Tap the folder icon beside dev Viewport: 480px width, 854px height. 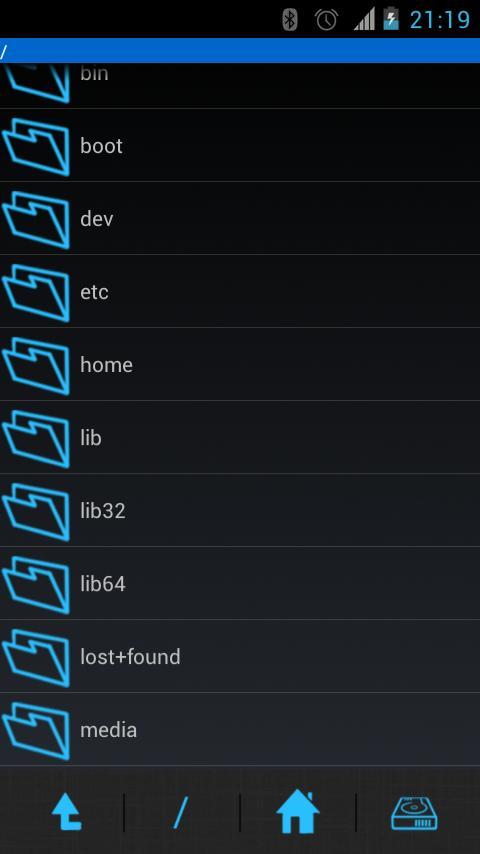tap(37, 219)
